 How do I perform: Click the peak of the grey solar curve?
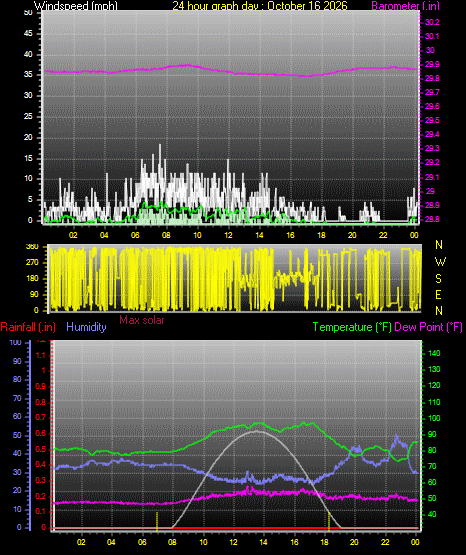[257, 431]
